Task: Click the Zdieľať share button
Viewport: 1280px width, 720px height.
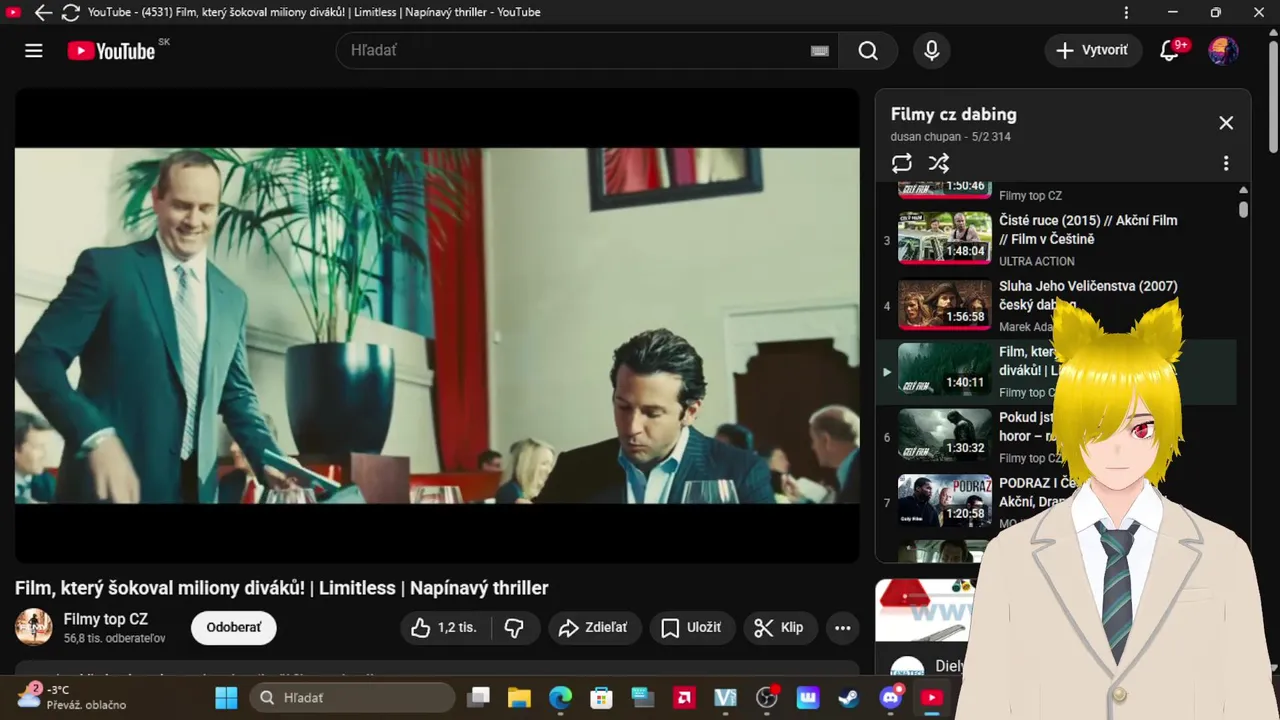Action: (x=593, y=628)
